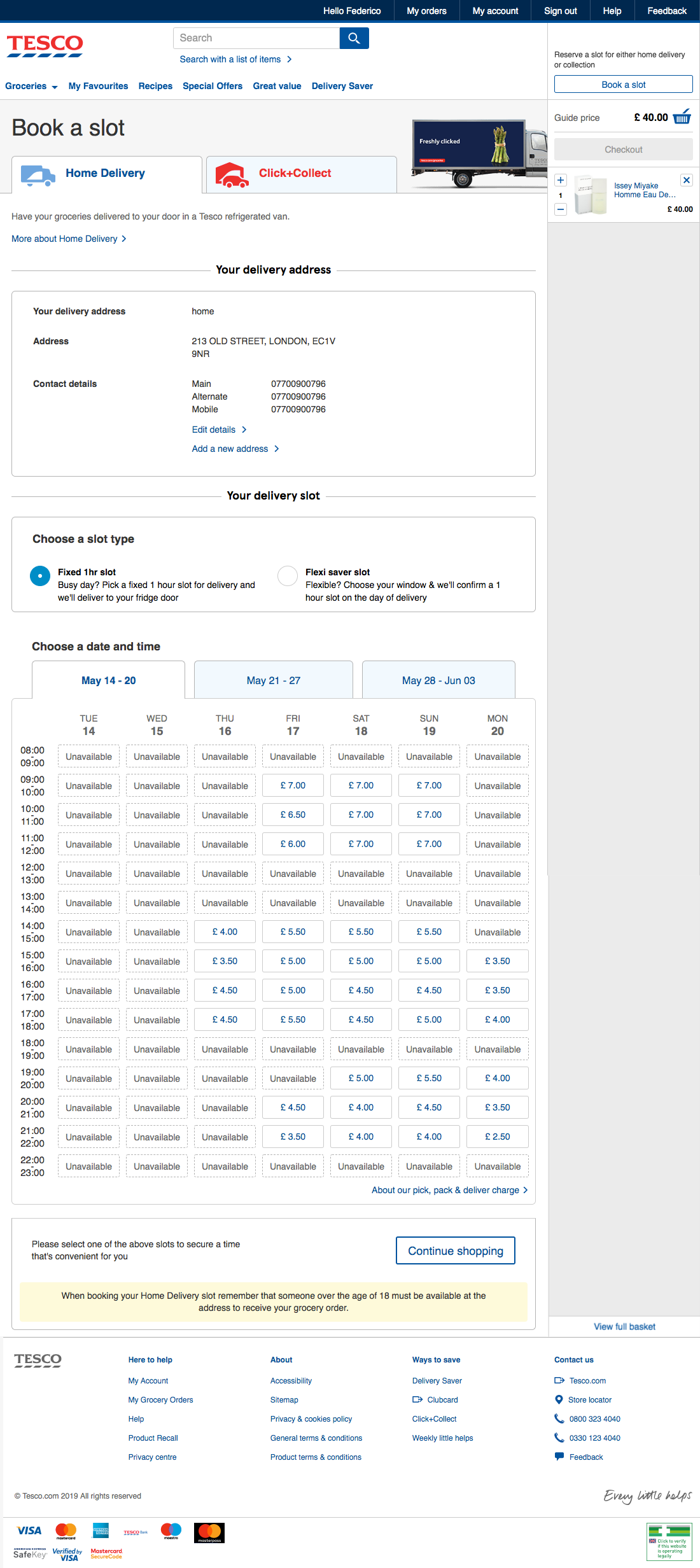The width and height of the screenshot is (700, 1568).
Task: Decrease quantity of Issey Miyake item
Action: (x=561, y=209)
